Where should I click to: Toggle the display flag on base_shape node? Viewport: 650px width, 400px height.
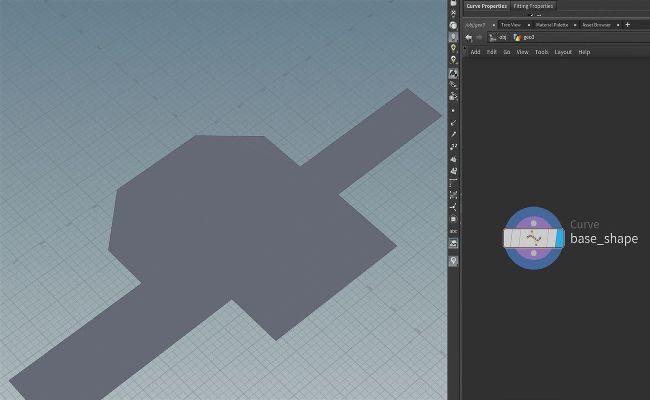pos(558,238)
